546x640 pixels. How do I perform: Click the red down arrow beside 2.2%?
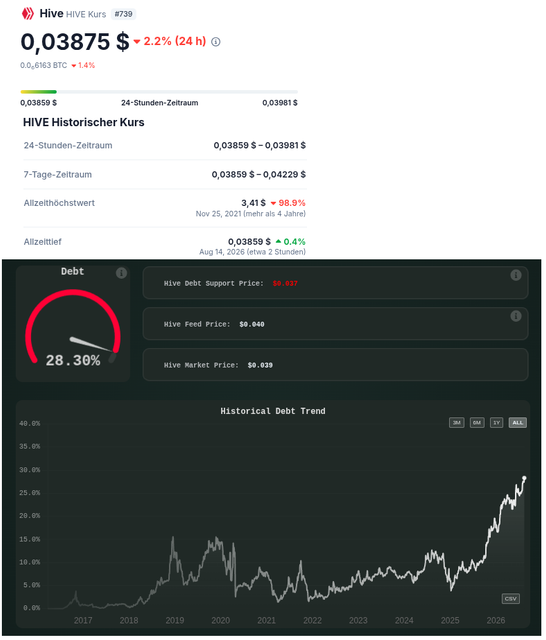pos(137,42)
